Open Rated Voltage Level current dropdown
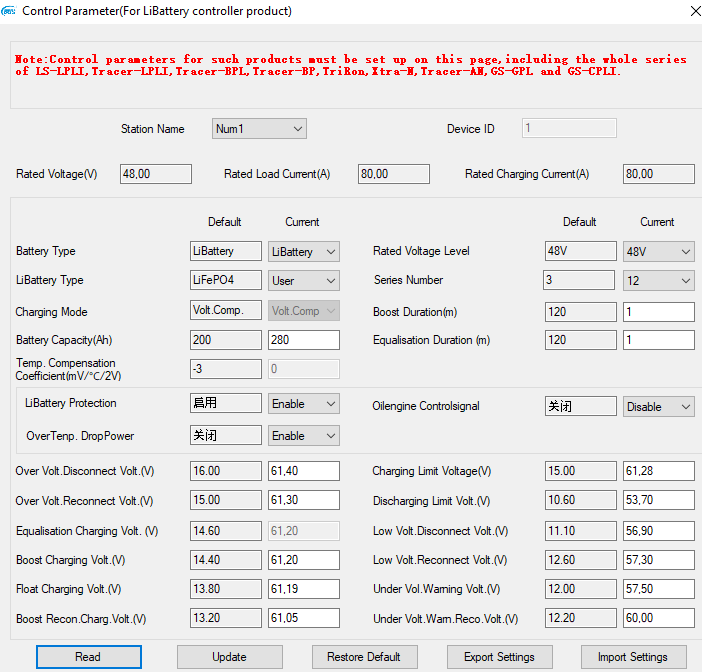Image resolution: width=702 pixels, height=672 pixels. pyautogui.click(x=658, y=252)
